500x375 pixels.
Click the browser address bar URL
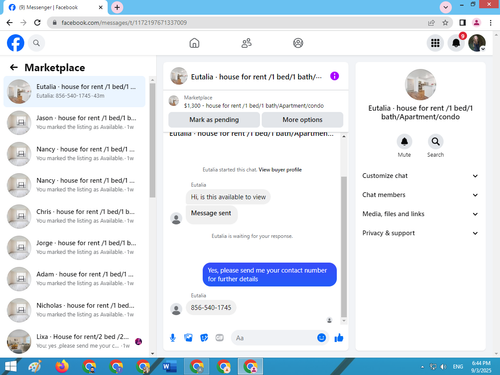click(x=124, y=23)
